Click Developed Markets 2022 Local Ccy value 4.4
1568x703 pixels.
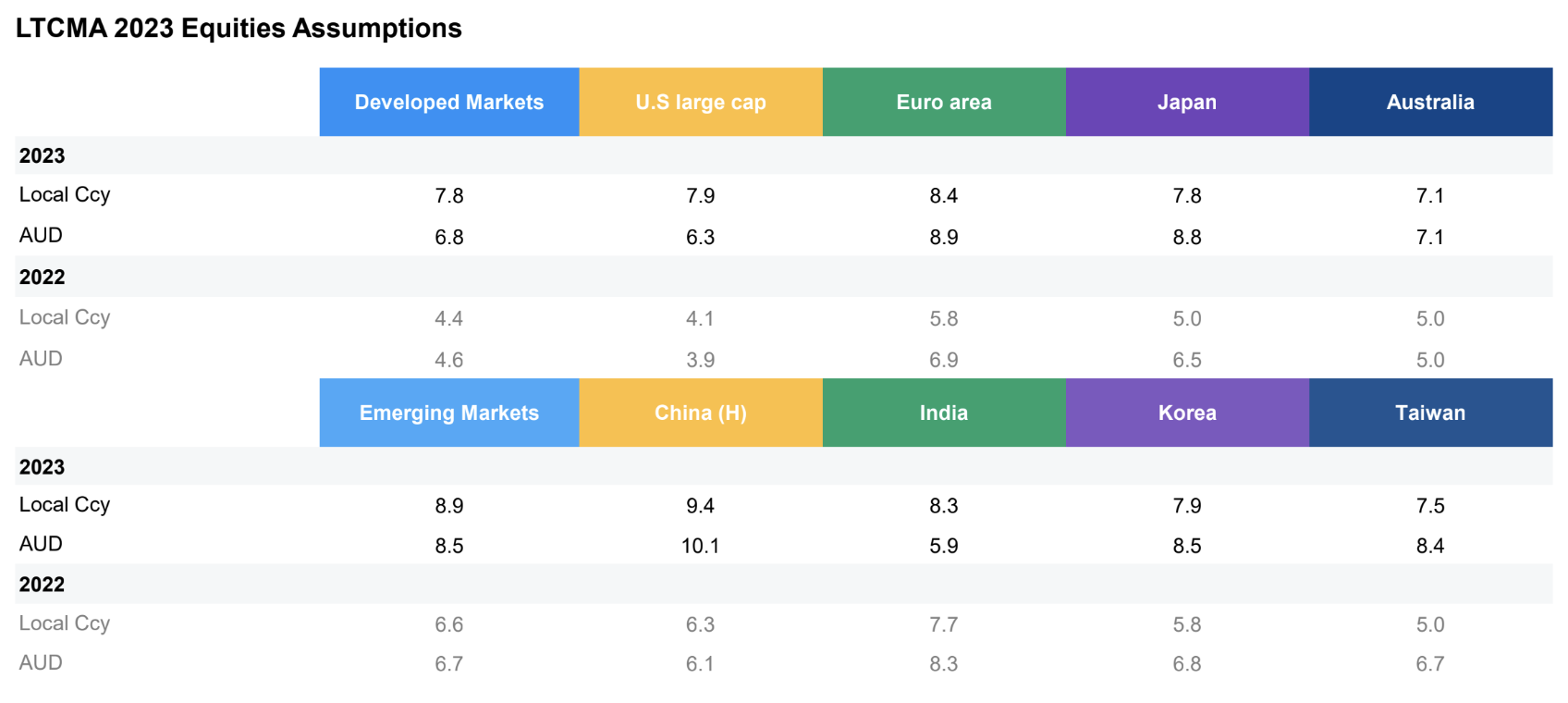tap(449, 319)
